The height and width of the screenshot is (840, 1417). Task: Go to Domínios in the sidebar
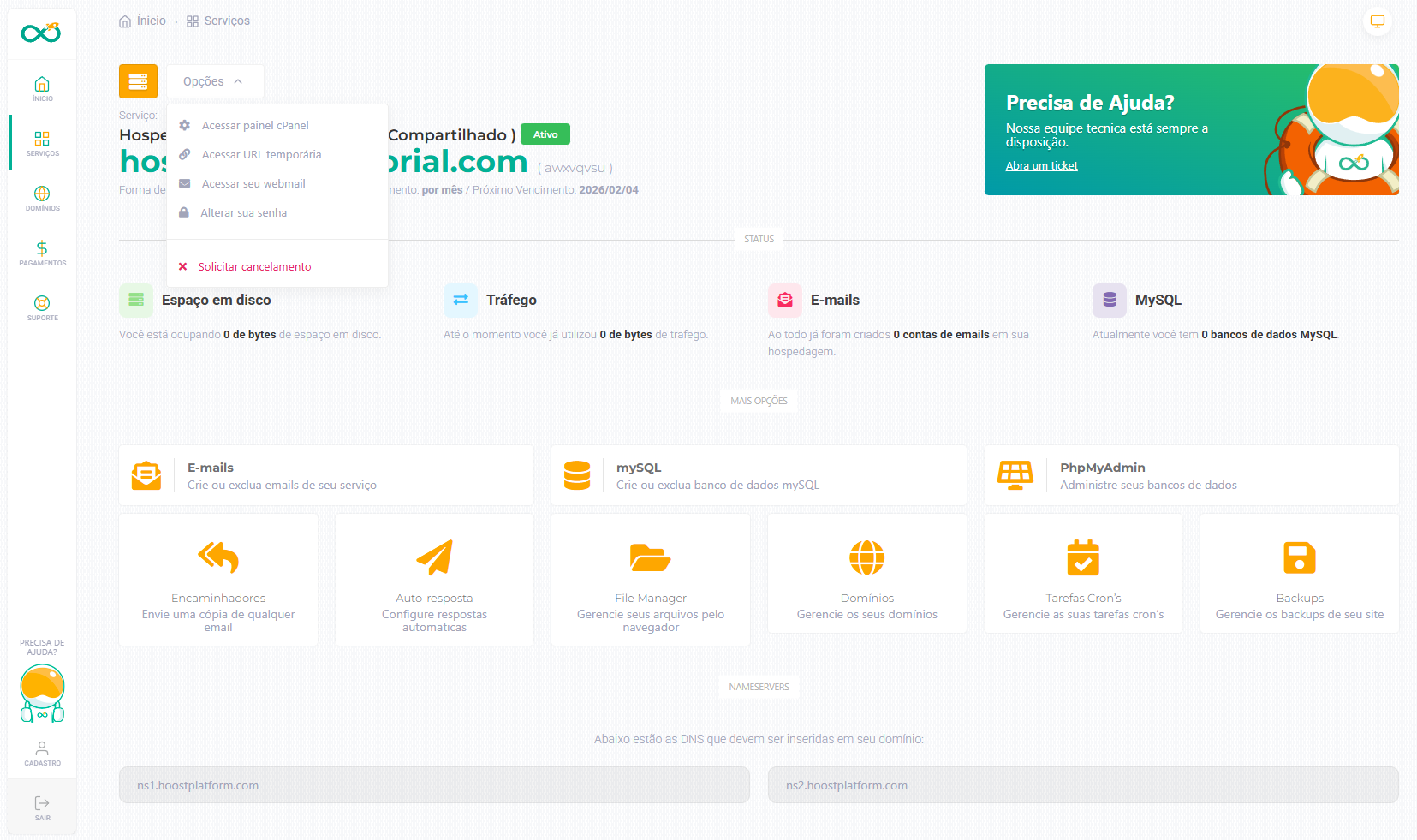(42, 198)
